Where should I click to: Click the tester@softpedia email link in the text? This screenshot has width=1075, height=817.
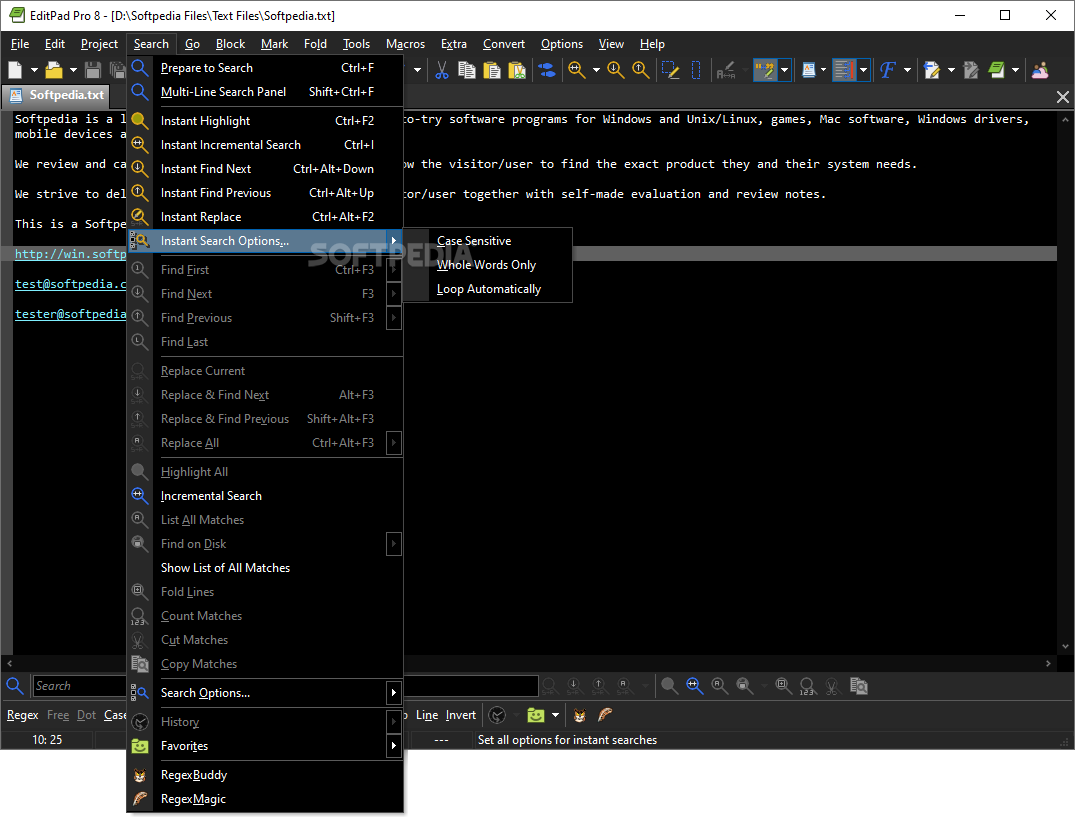tap(71, 314)
